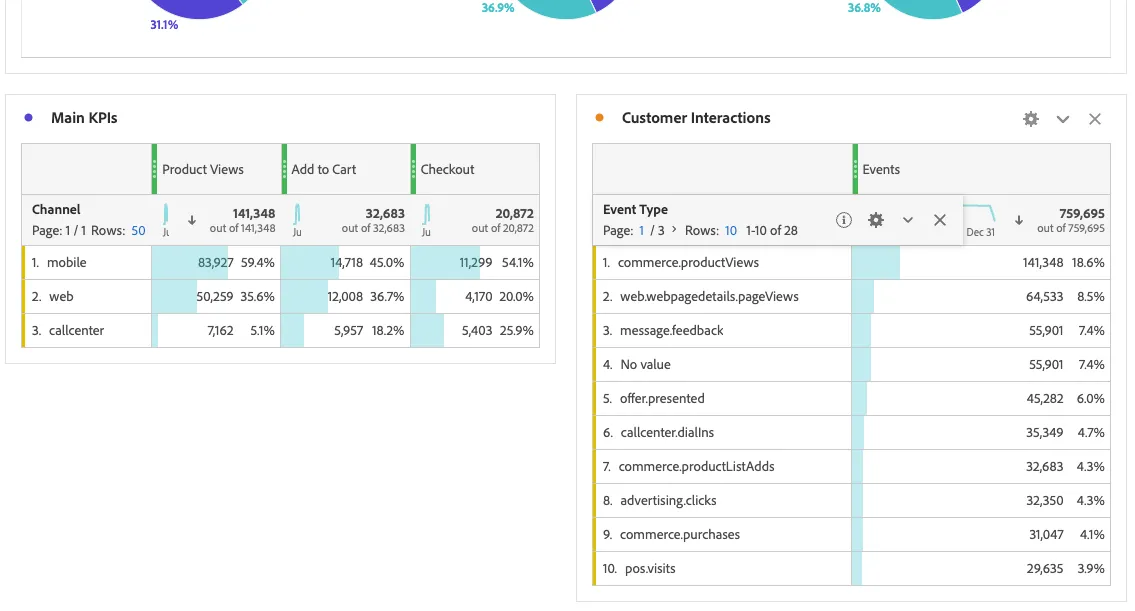Viewport: 1135px width, 611px height.
Task: Remove the Event Type dimension
Action: 940,220
